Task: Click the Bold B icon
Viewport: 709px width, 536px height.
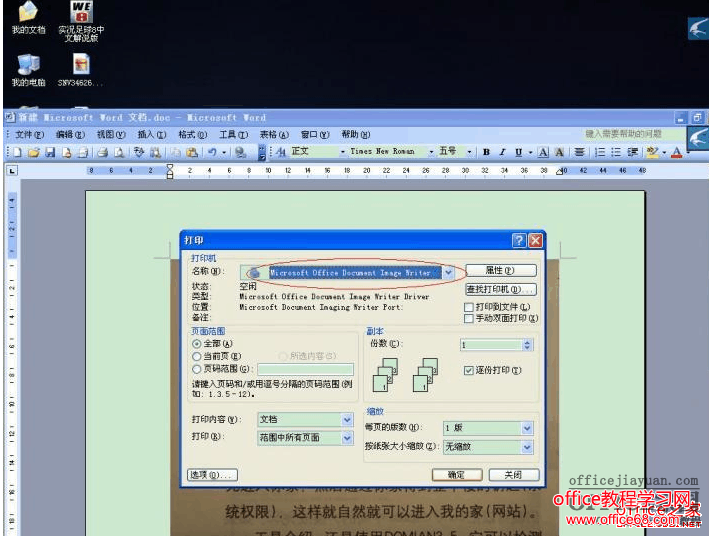Action: [487, 152]
